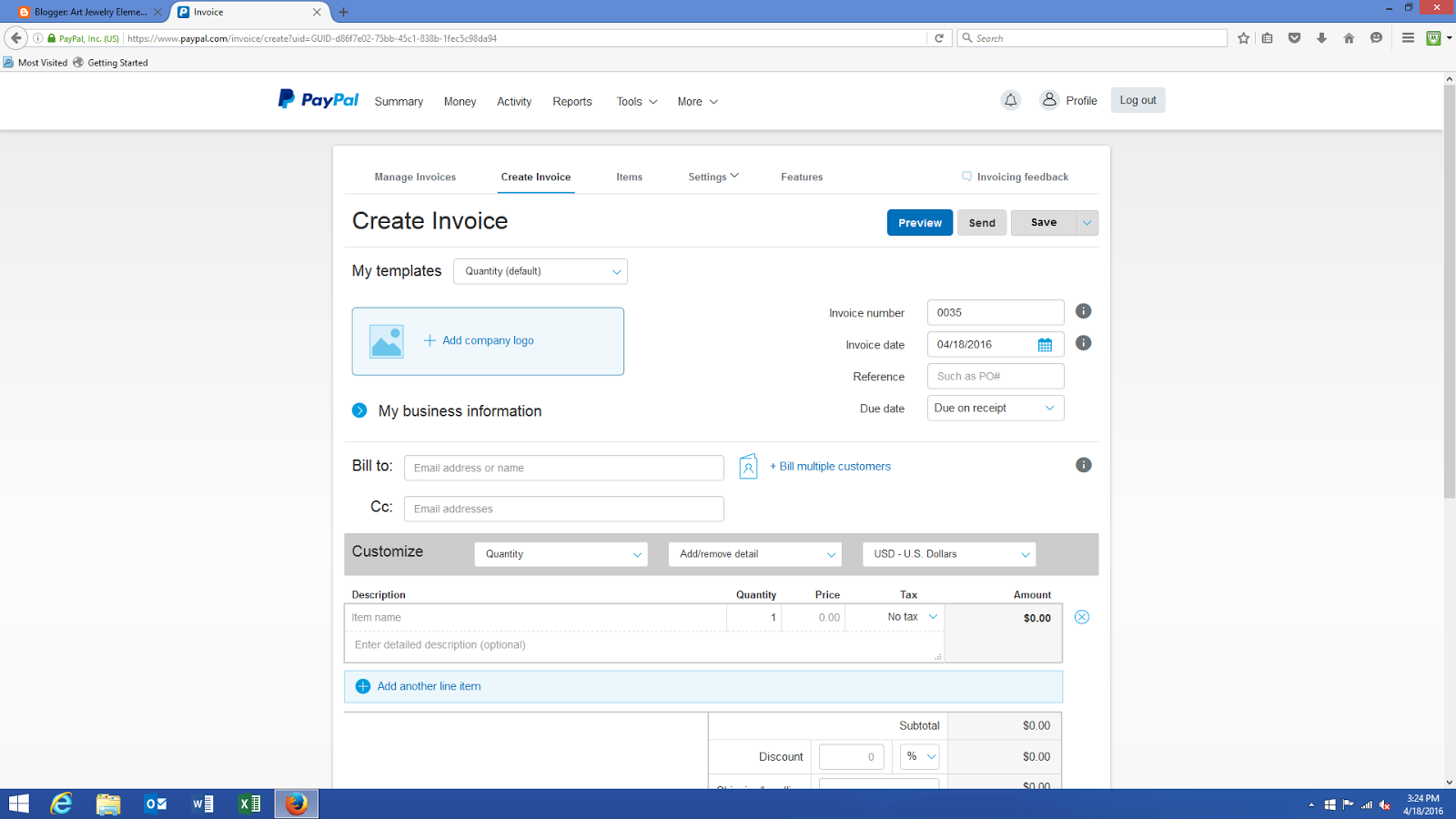Open the Add/remove detail dropdown
Screen dimensions: 1456x819
point(755,554)
